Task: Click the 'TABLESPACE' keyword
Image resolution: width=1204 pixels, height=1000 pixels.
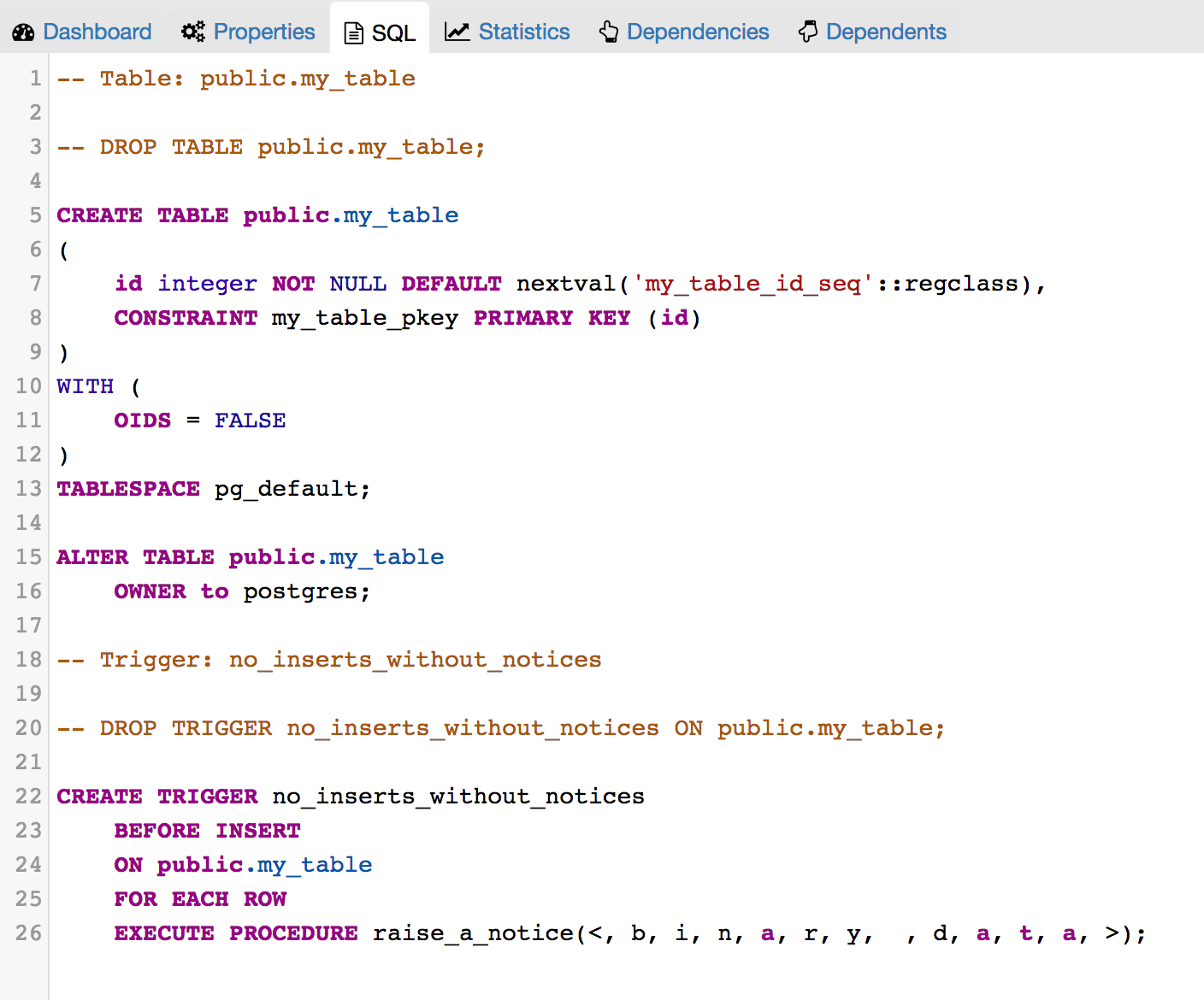Action: click(128, 489)
